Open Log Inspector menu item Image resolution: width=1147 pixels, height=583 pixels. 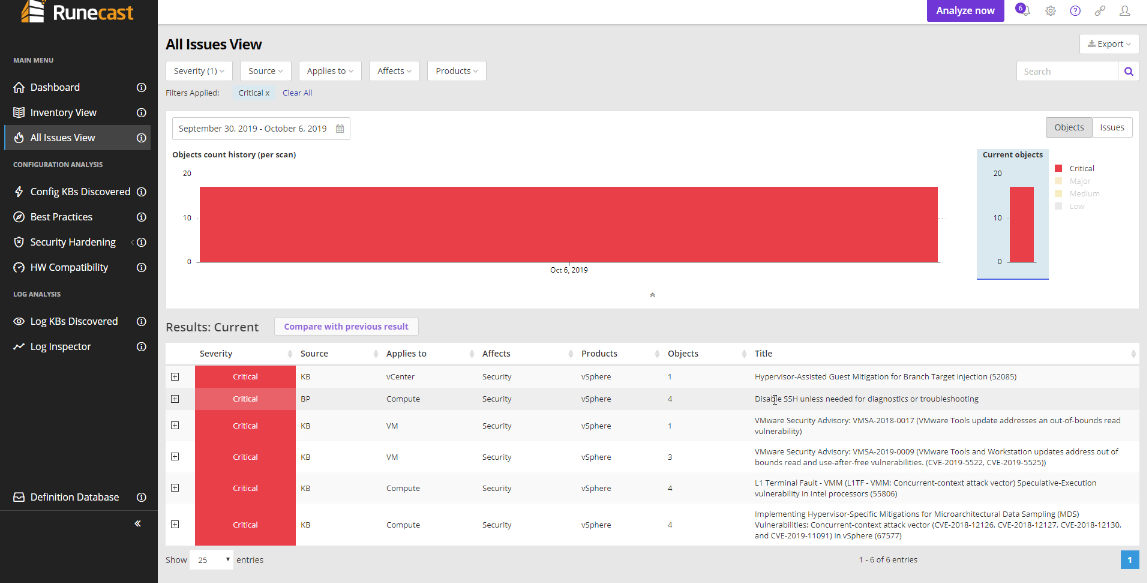(60, 347)
